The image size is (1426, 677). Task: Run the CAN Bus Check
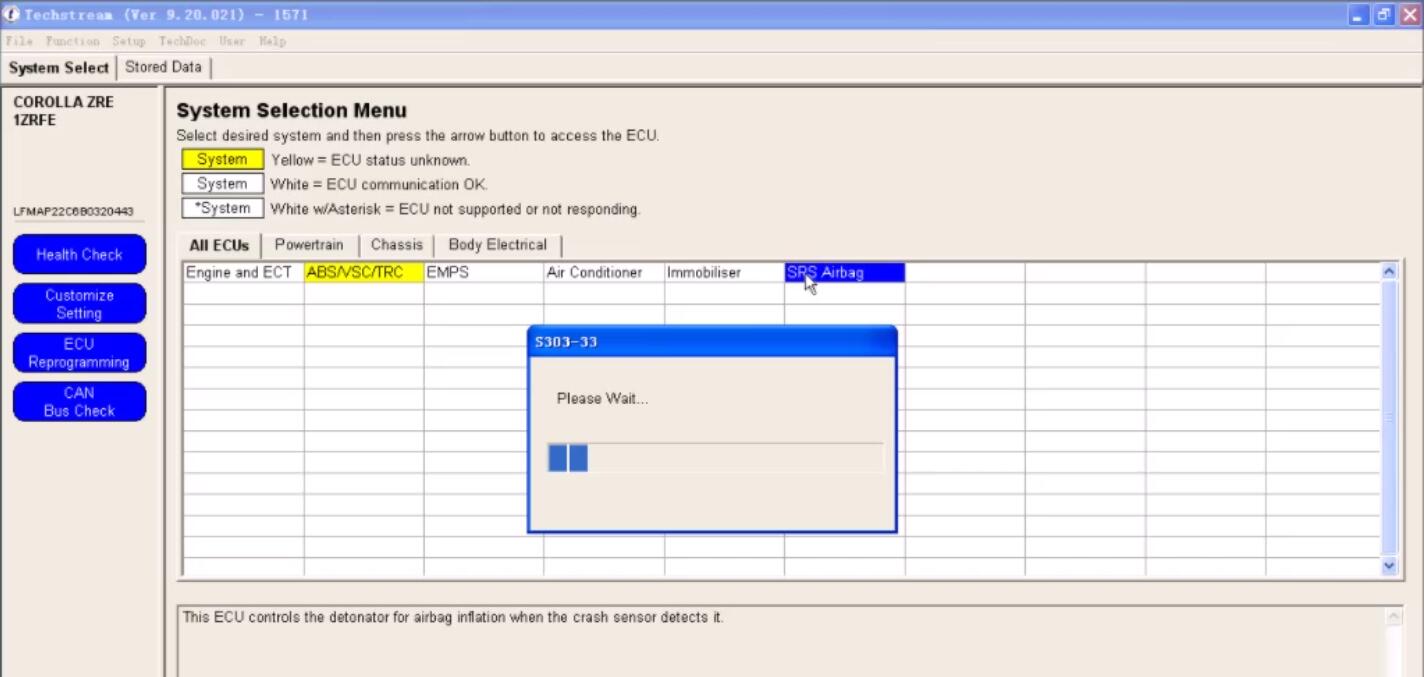[x=79, y=402]
